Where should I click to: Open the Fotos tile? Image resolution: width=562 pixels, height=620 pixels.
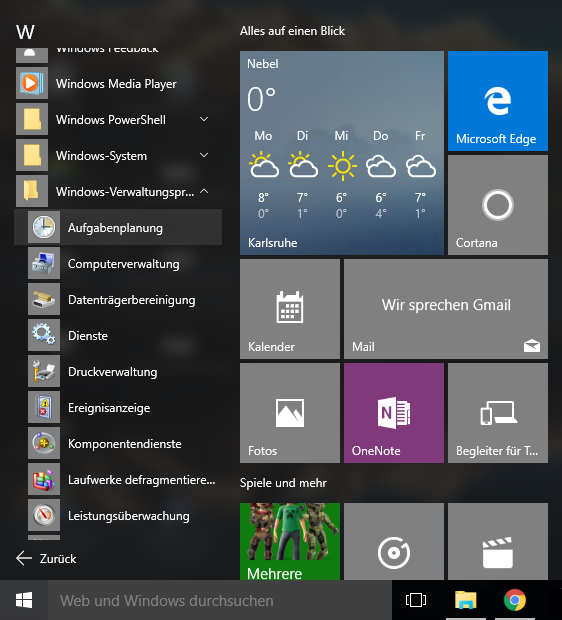click(x=290, y=413)
